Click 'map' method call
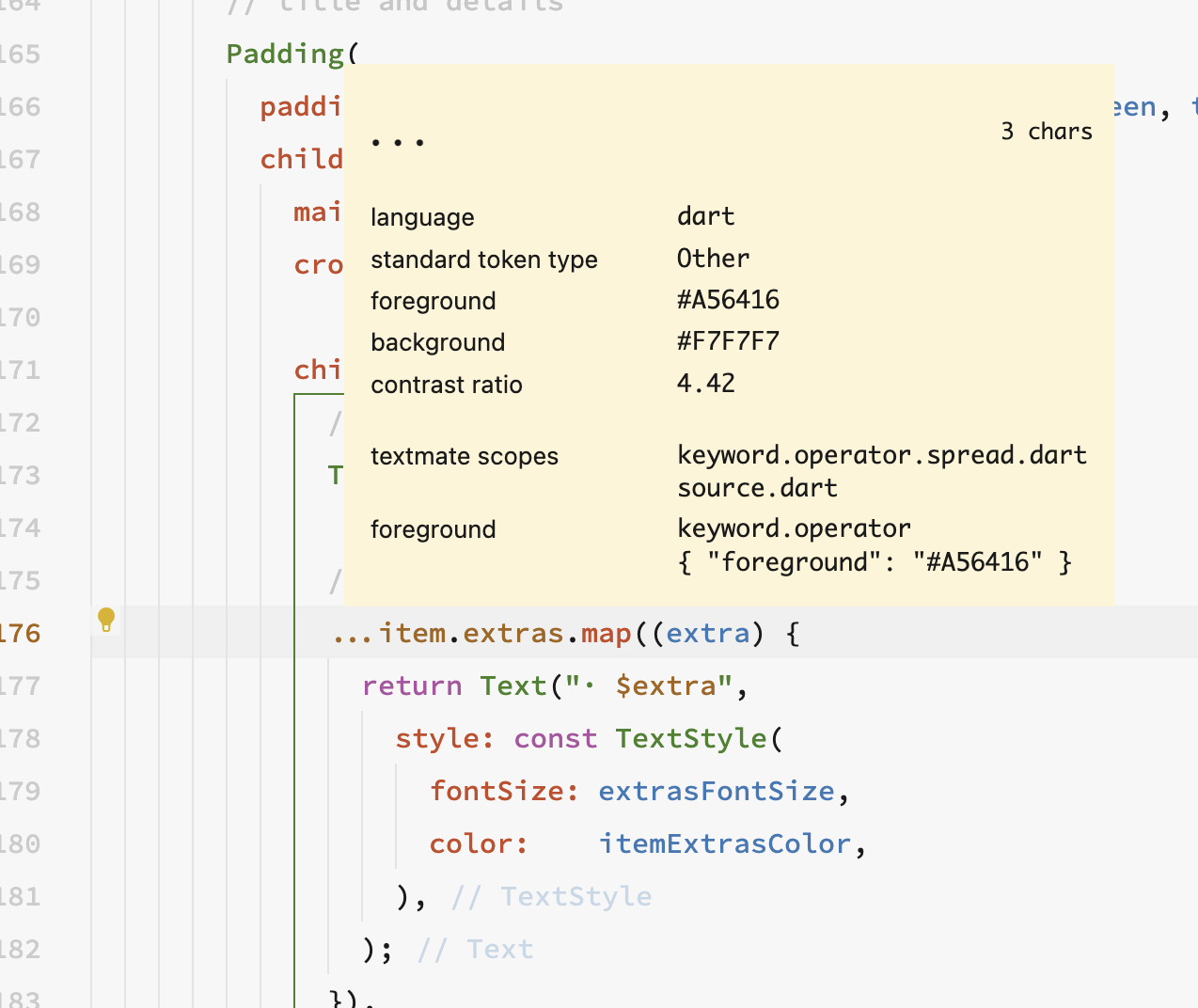This screenshot has height=1008, width=1198. coord(606,634)
